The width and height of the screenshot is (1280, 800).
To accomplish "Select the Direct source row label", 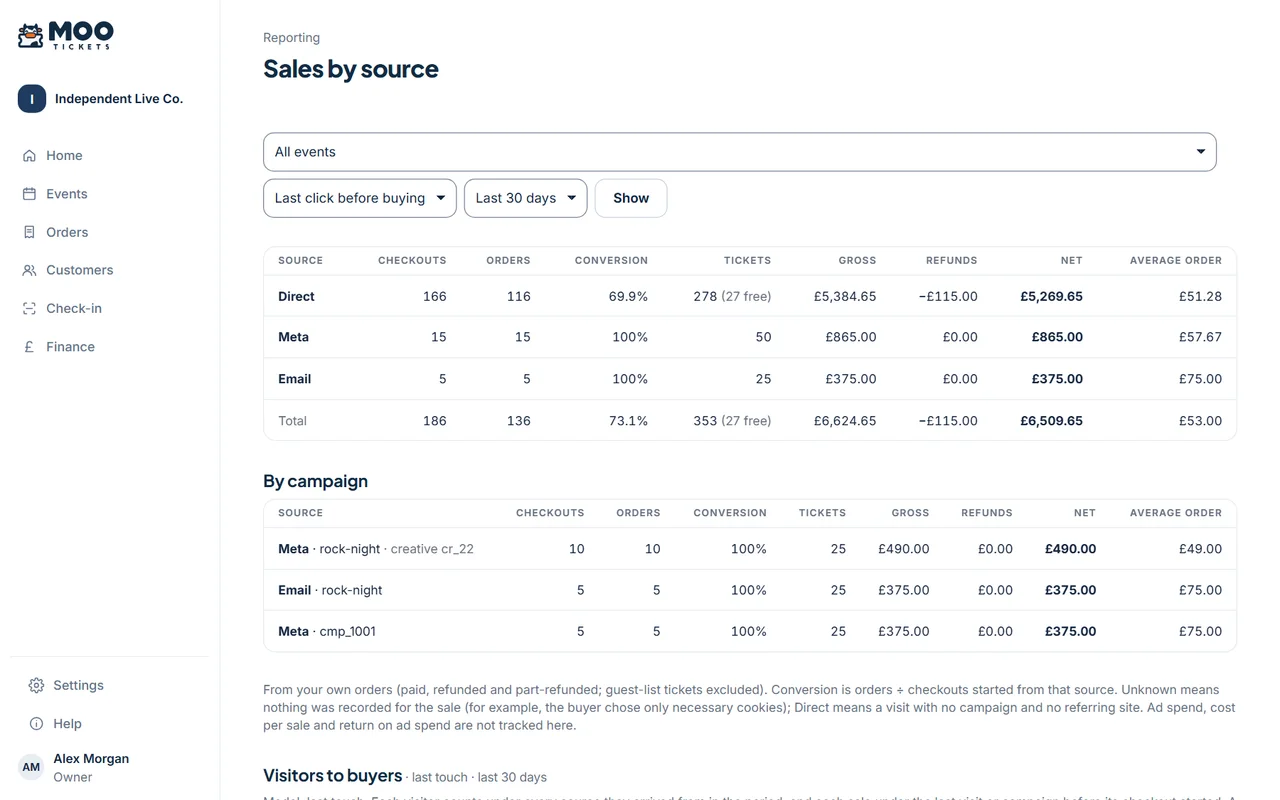I will (296, 296).
